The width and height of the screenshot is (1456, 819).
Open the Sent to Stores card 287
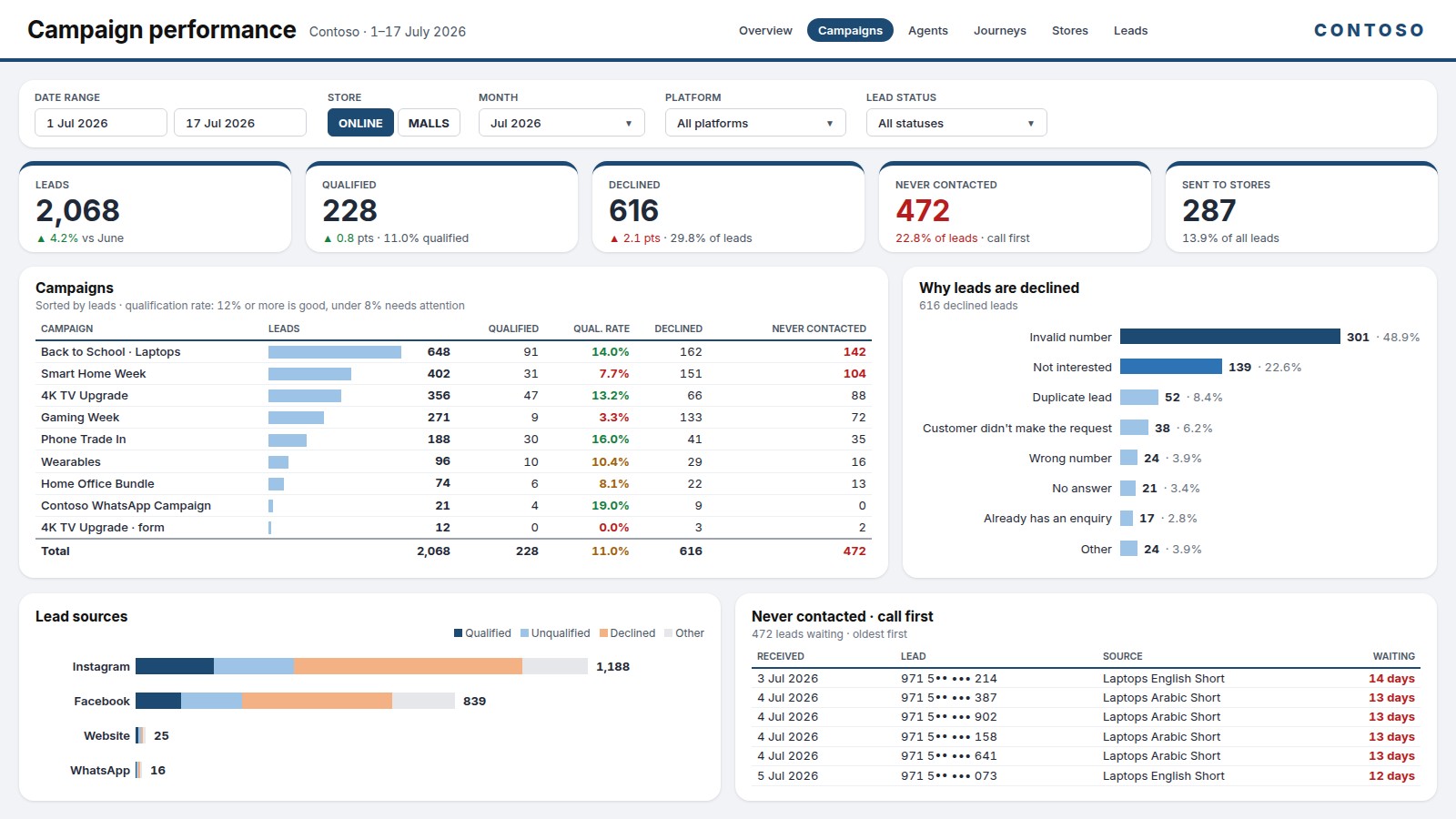pyautogui.click(x=1301, y=207)
